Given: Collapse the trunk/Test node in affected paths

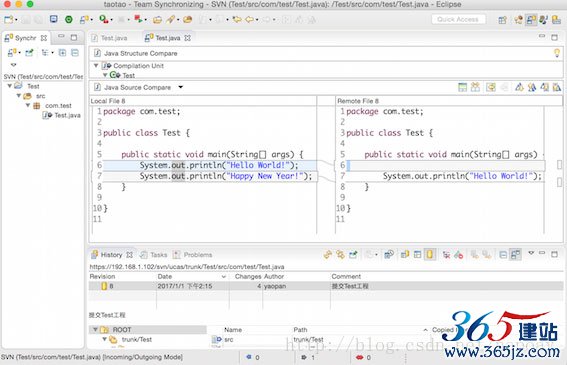Looking at the screenshot, I should coord(105,339).
